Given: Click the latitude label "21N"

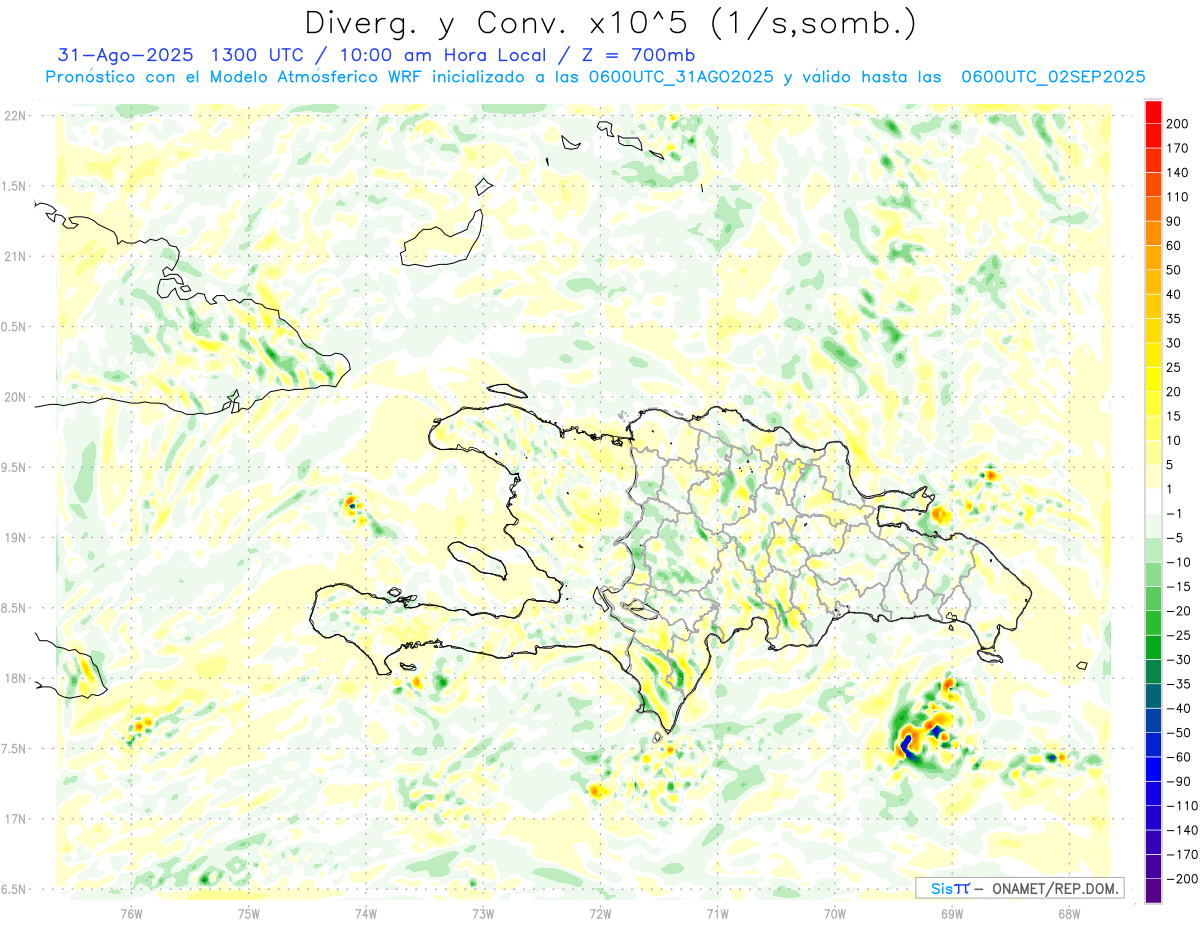Looking at the screenshot, I should [16, 257].
